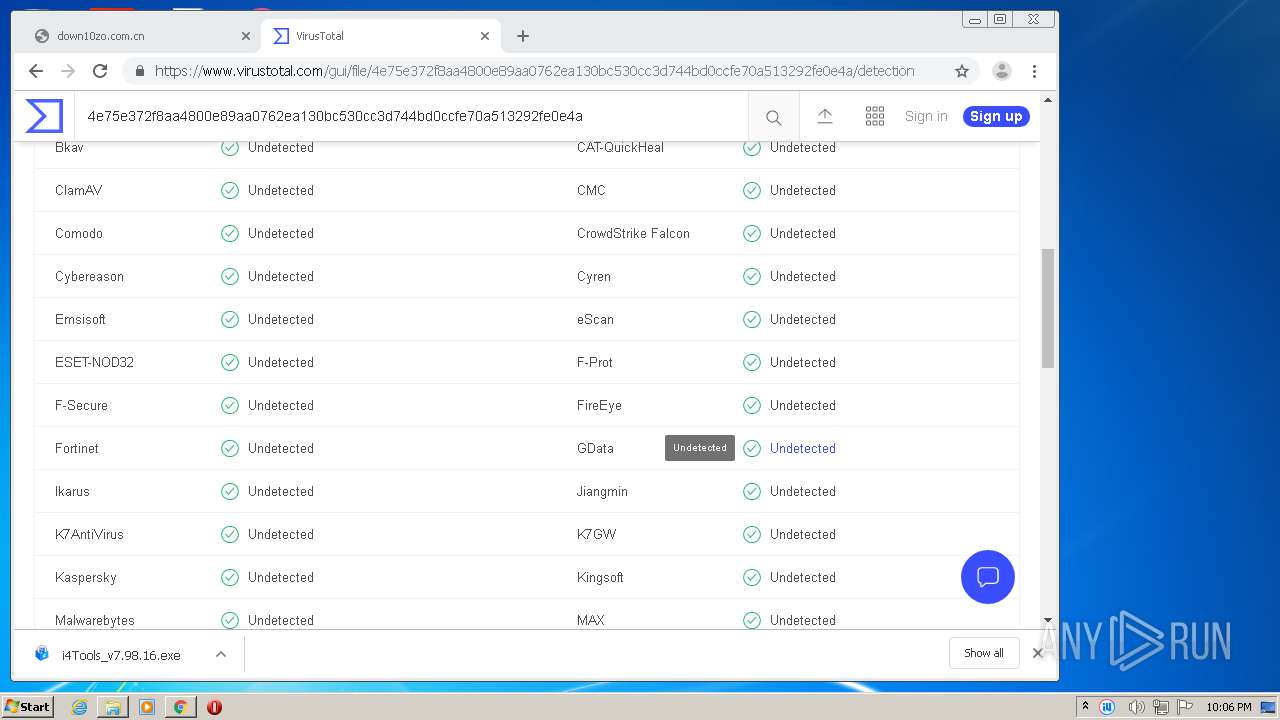Open the i4Tools download options chevron
Viewport: 1280px width, 720px height.
(x=221, y=654)
